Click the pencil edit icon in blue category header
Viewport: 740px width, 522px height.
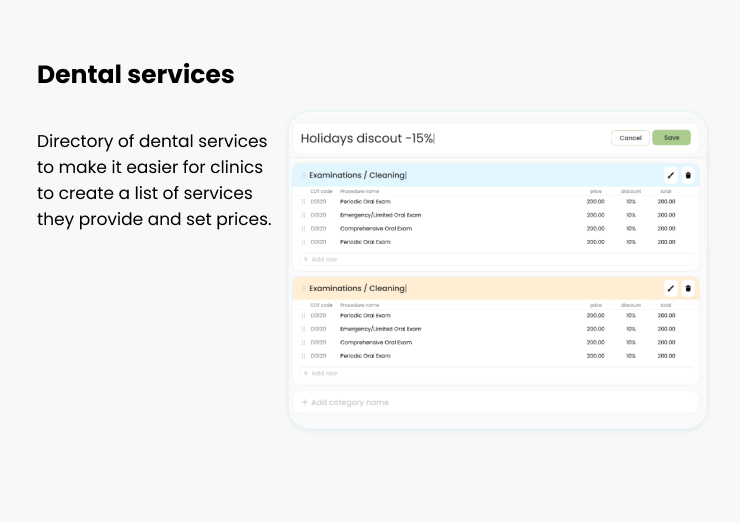pyautogui.click(x=671, y=175)
